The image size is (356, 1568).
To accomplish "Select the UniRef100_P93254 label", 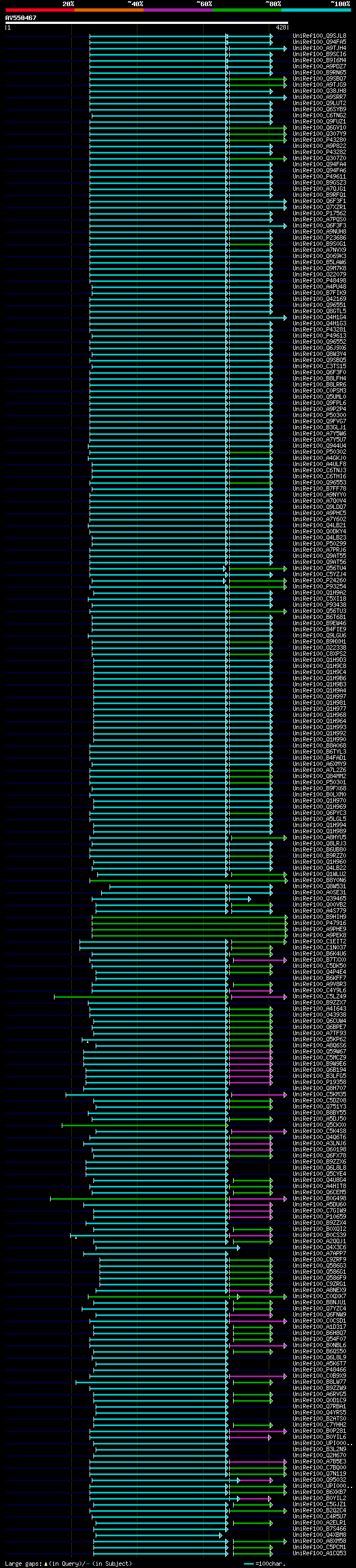I will [319, 586].
